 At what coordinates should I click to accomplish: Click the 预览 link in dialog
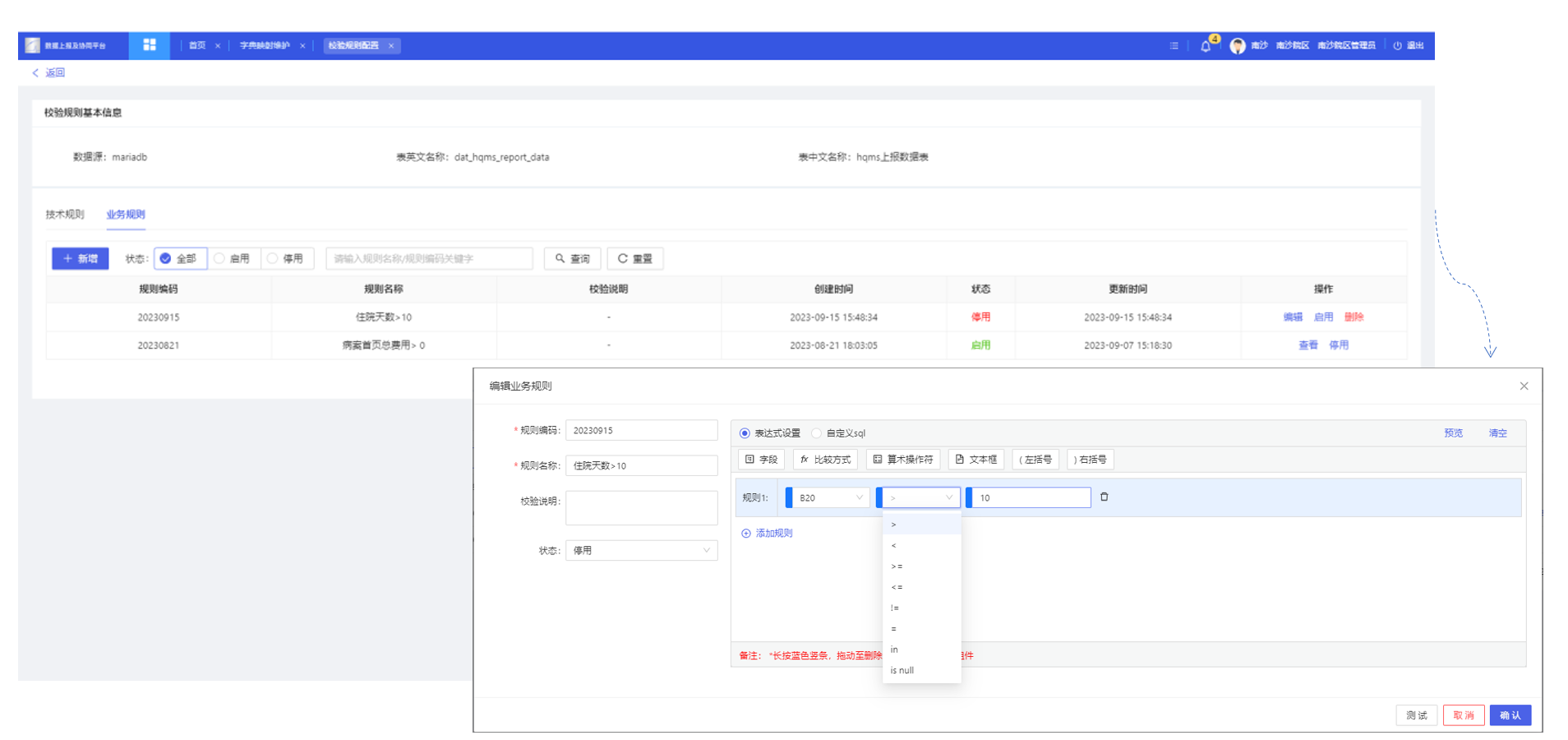(x=1454, y=433)
